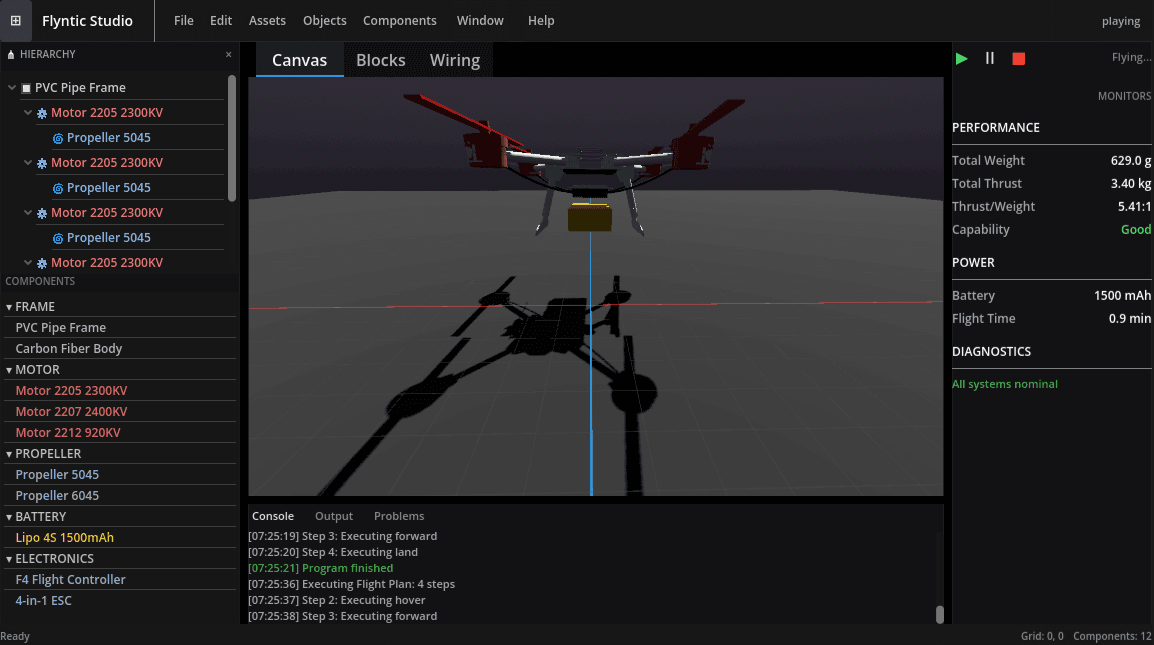Screen dimensions: 1154x645
Task: Click 'Grid: 0, 0' in status bar
Action: click(1042, 636)
